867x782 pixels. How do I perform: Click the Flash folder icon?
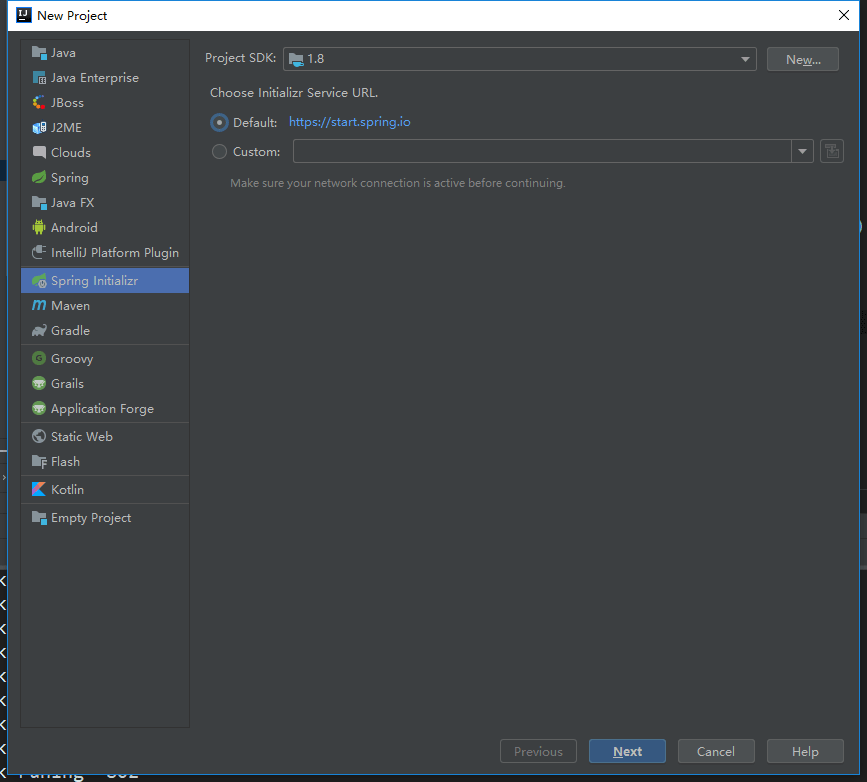pos(39,462)
